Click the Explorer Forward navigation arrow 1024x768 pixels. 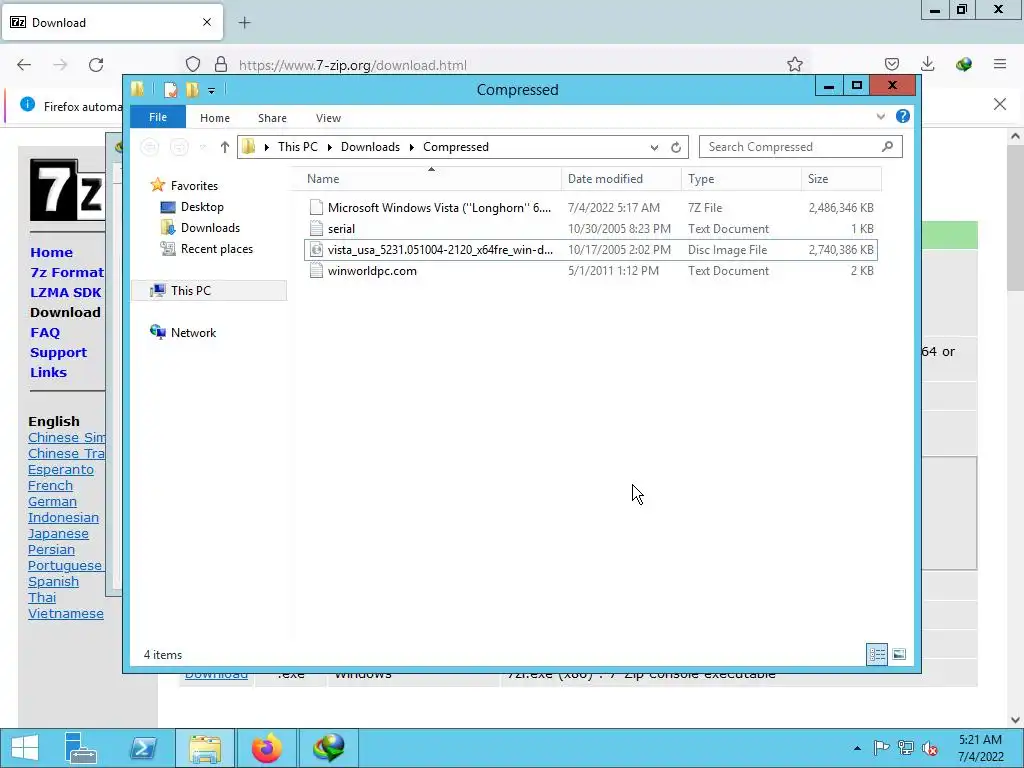click(178, 147)
